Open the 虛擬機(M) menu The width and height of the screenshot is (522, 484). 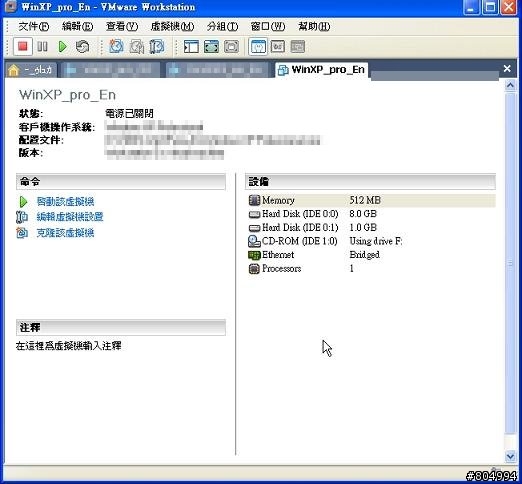(x=172, y=26)
